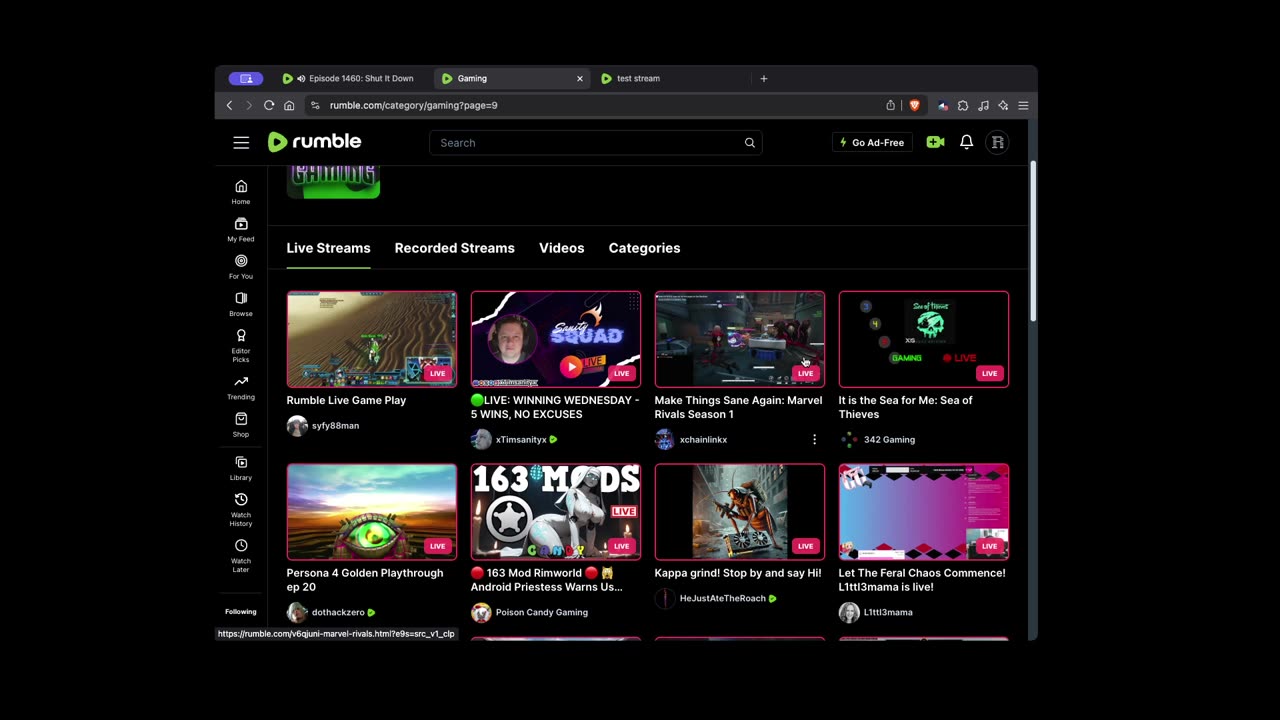Screen dimensions: 1280x720
Task: Click the search magnifier icon
Action: (749, 143)
